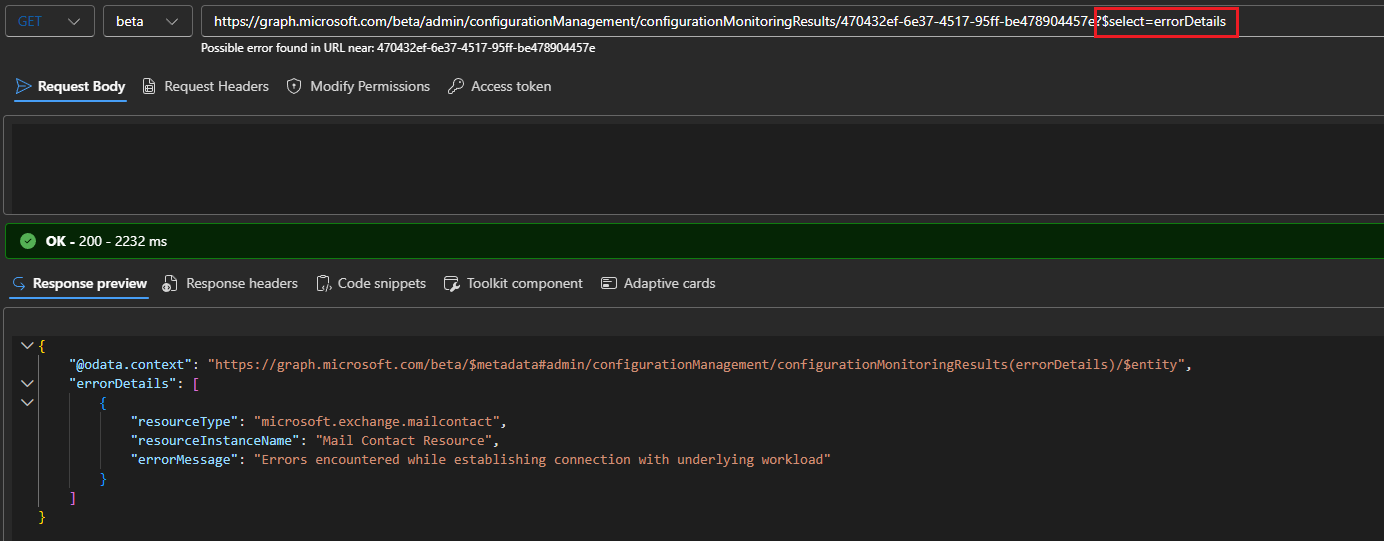Click the Modify Permissions shield icon

click(x=294, y=87)
